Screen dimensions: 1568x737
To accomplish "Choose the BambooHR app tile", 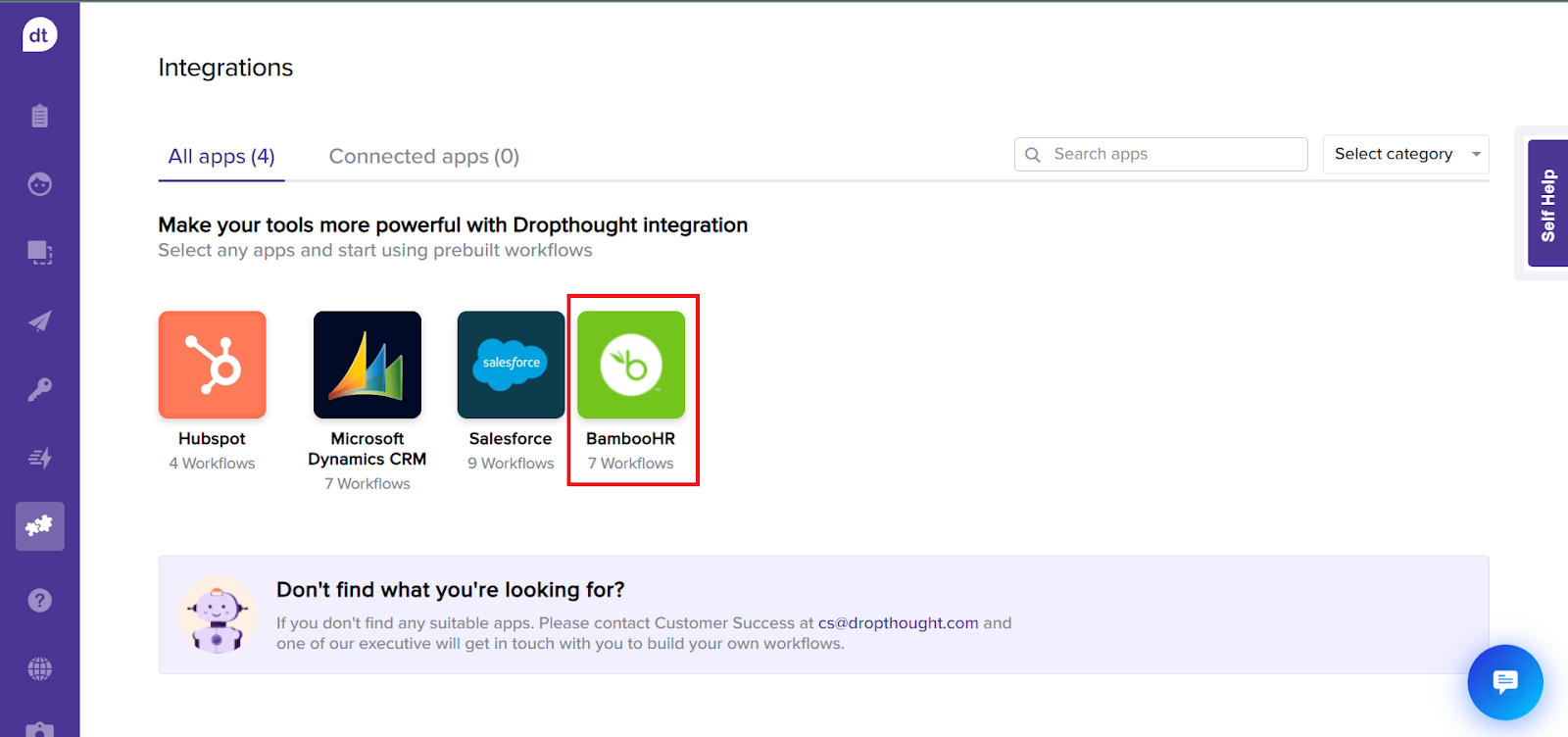I will tap(631, 366).
